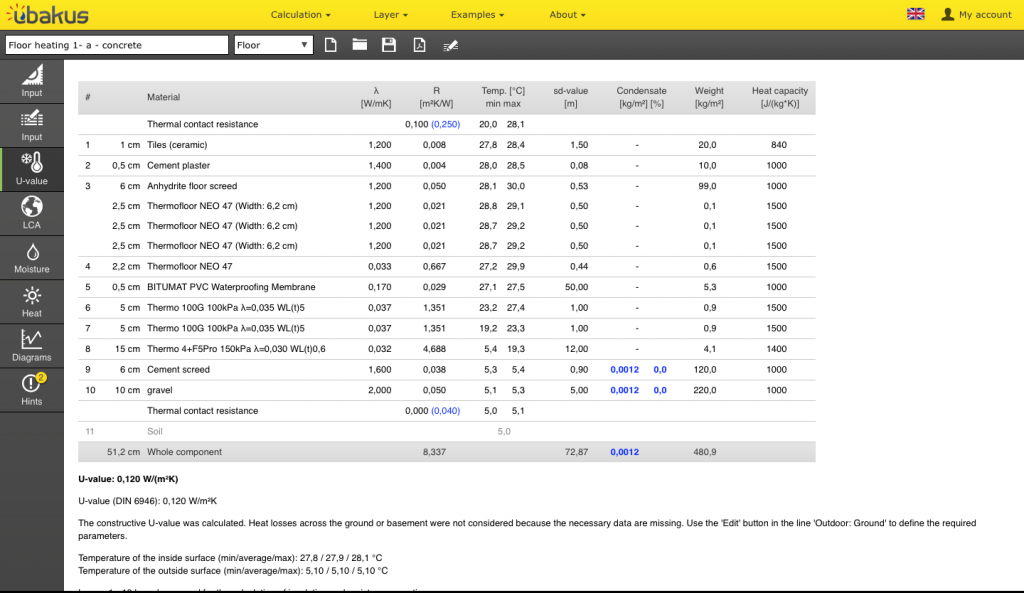1024x593 pixels.
Task: Open the LCA globe panel
Action: (x=32, y=213)
